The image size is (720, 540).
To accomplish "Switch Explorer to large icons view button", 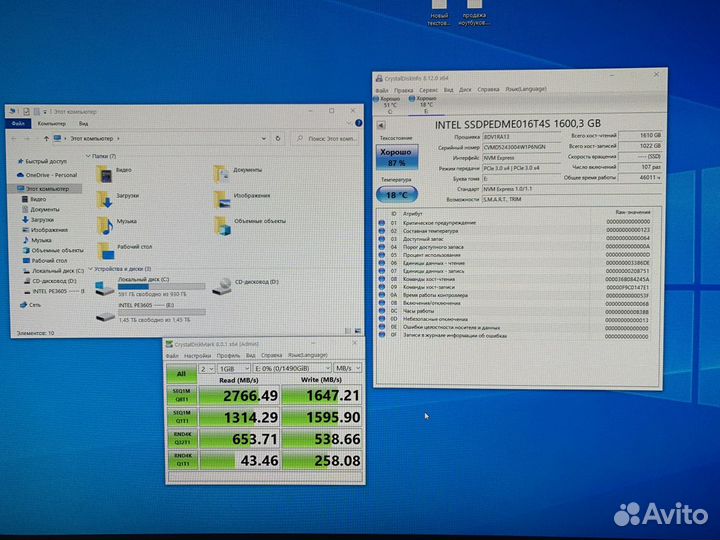I will [357, 331].
